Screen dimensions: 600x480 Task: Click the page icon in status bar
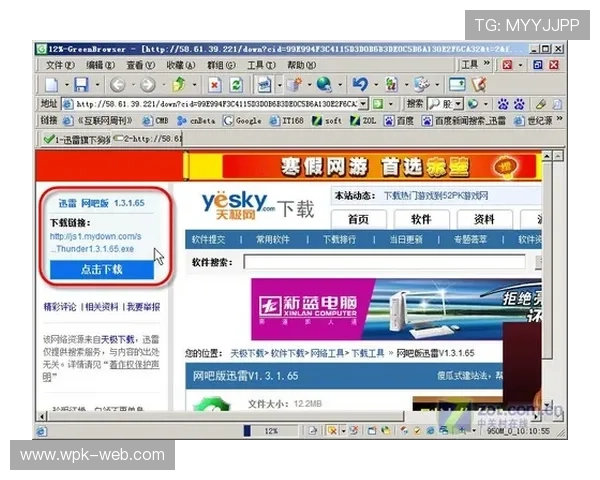point(313,431)
